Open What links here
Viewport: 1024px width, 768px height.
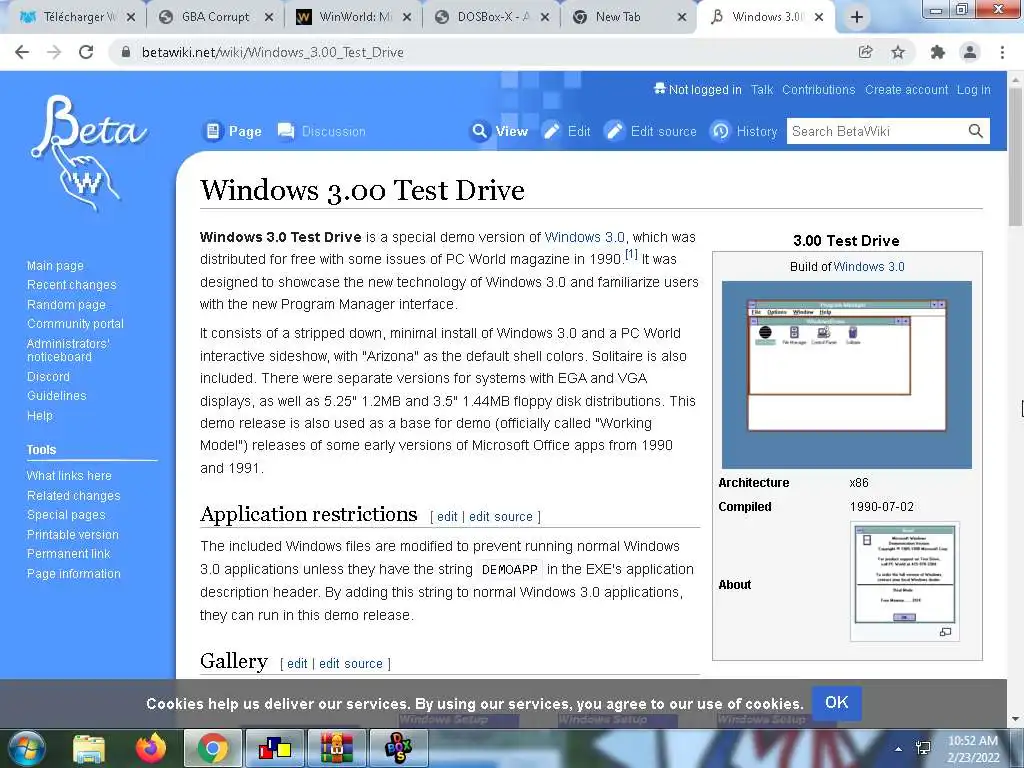69,475
